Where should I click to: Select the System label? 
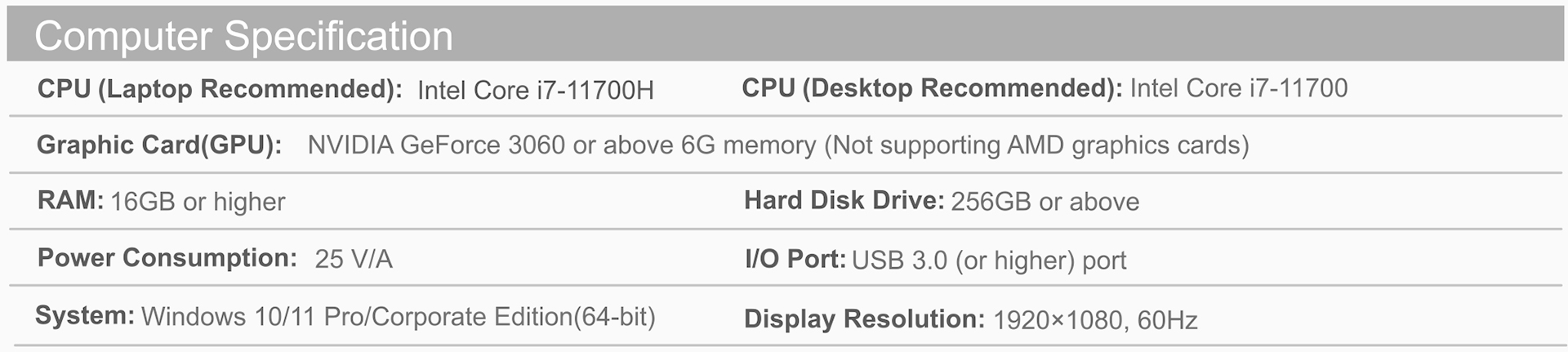(x=85, y=315)
